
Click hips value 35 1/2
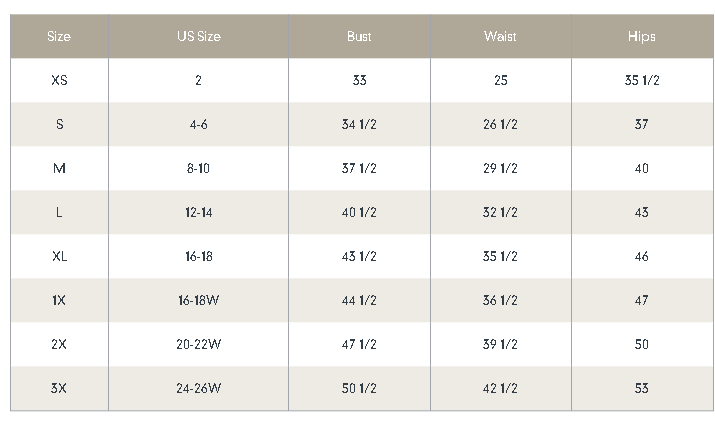point(641,81)
